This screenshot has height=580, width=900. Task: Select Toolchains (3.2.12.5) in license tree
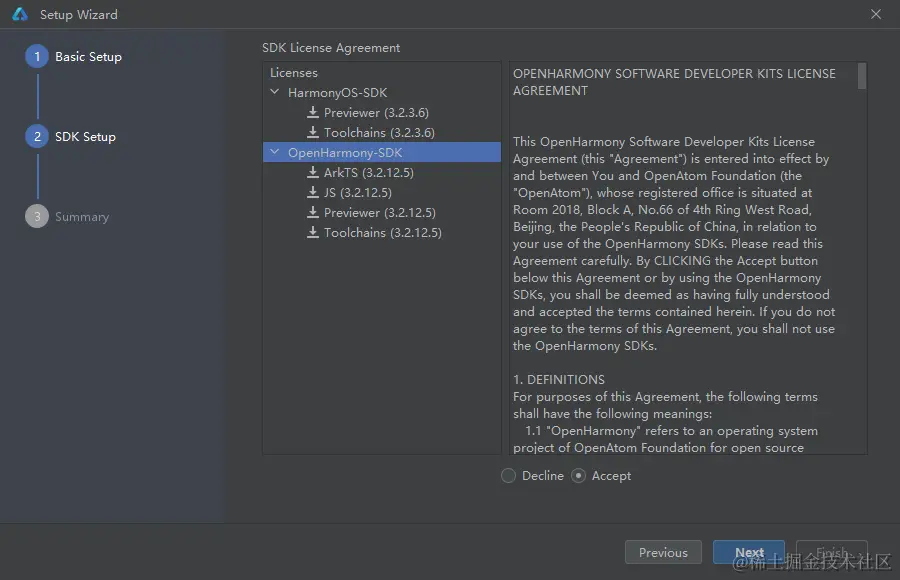[x=382, y=233]
